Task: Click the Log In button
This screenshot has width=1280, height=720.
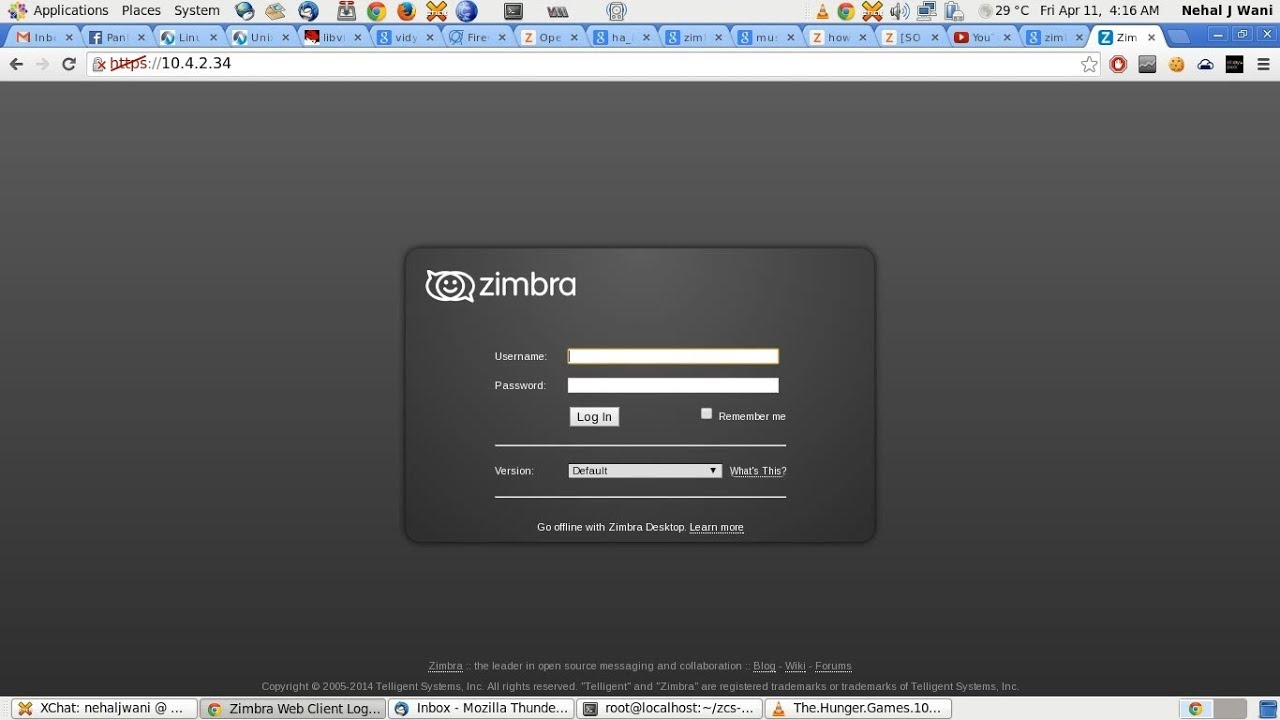Action: (594, 417)
